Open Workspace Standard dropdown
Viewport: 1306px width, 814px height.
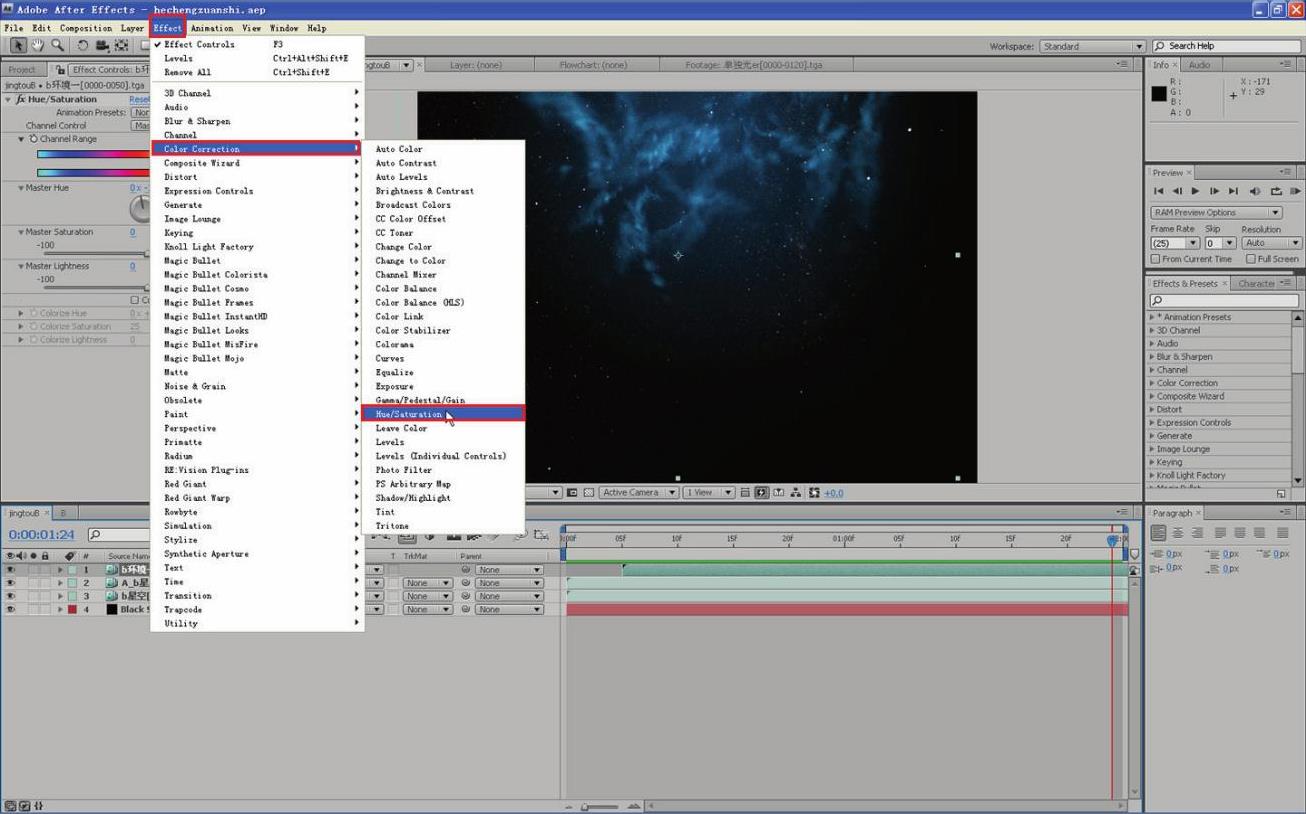click(1092, 46)
